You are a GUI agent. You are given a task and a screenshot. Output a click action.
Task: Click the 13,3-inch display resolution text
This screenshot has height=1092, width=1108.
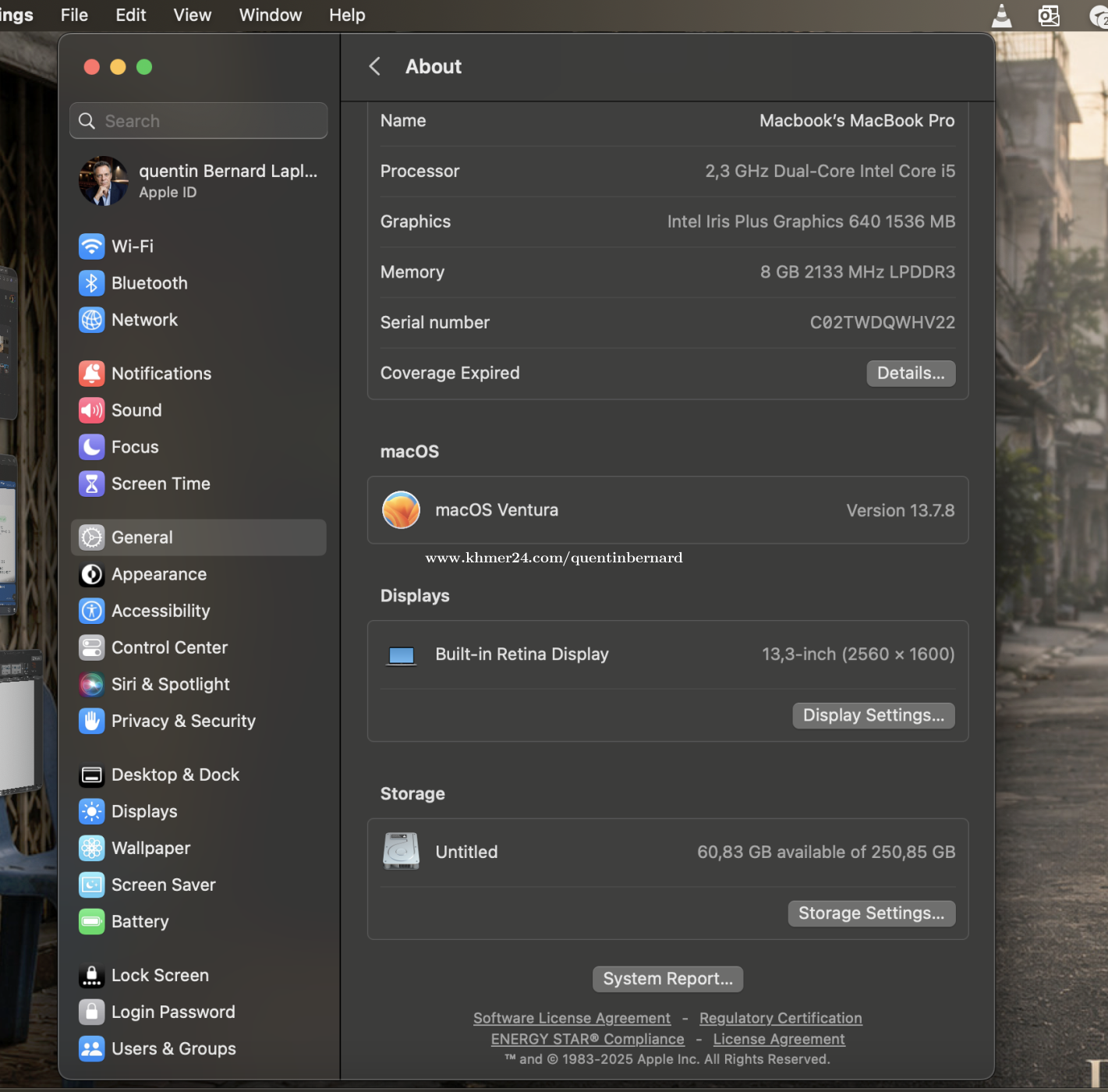click(858, 654)
